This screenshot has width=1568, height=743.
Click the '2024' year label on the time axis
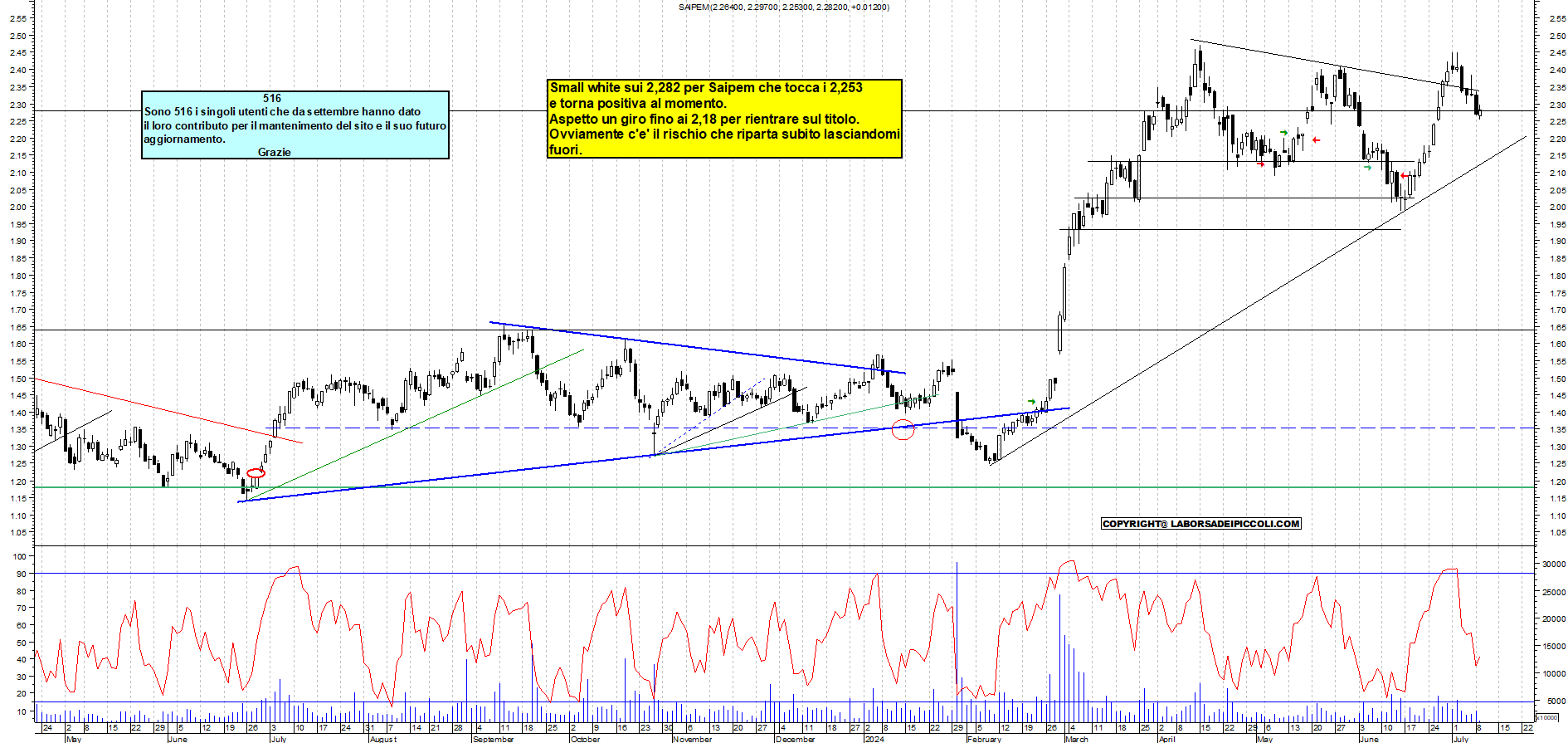pyautogui.click(x=874, y=739)
